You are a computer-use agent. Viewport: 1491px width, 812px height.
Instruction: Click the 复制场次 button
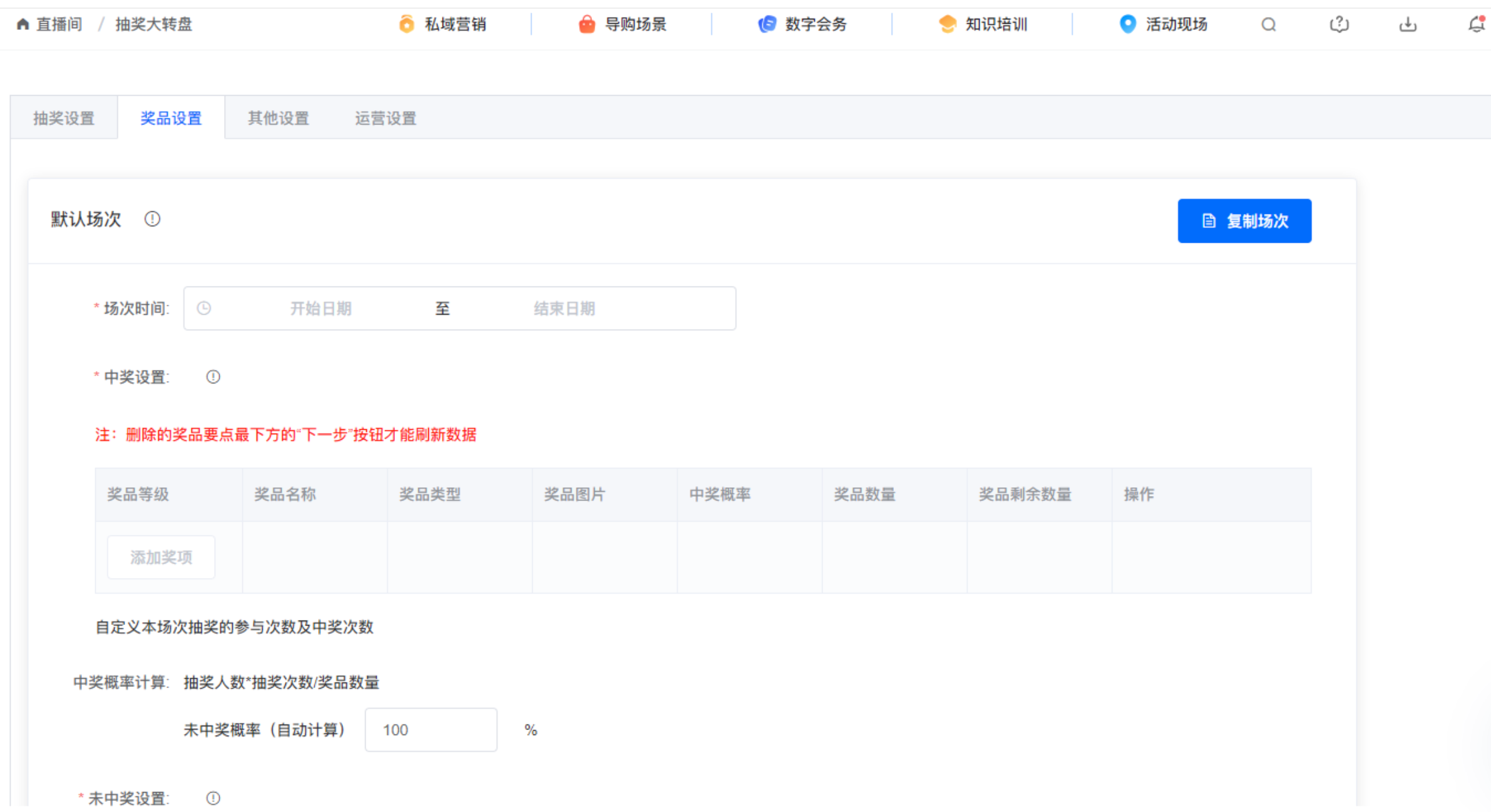[1244, 221]
